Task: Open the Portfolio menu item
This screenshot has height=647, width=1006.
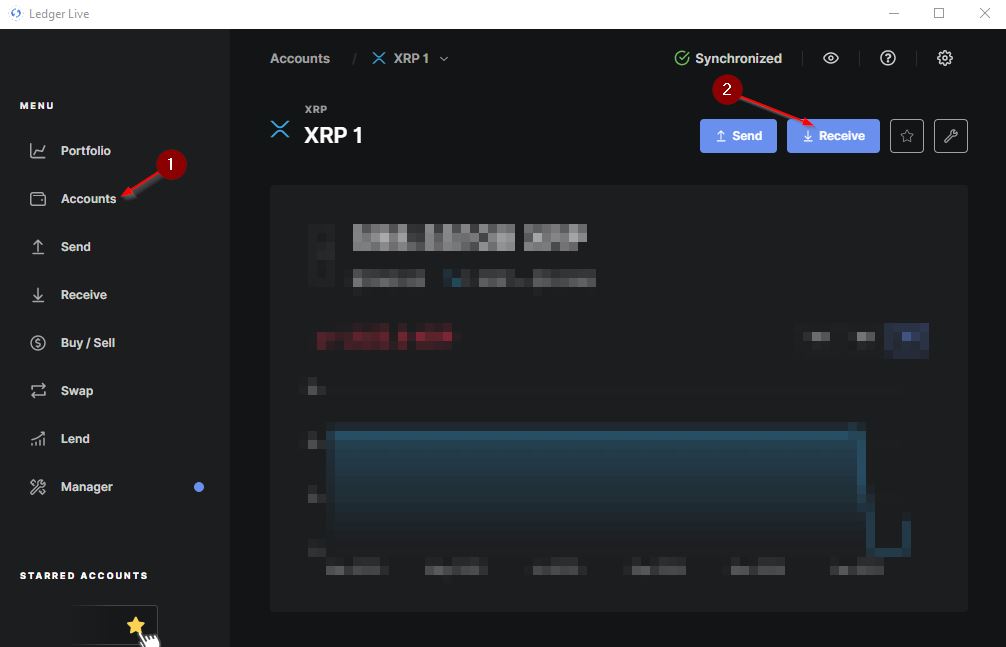Action: tap(85, 151)
